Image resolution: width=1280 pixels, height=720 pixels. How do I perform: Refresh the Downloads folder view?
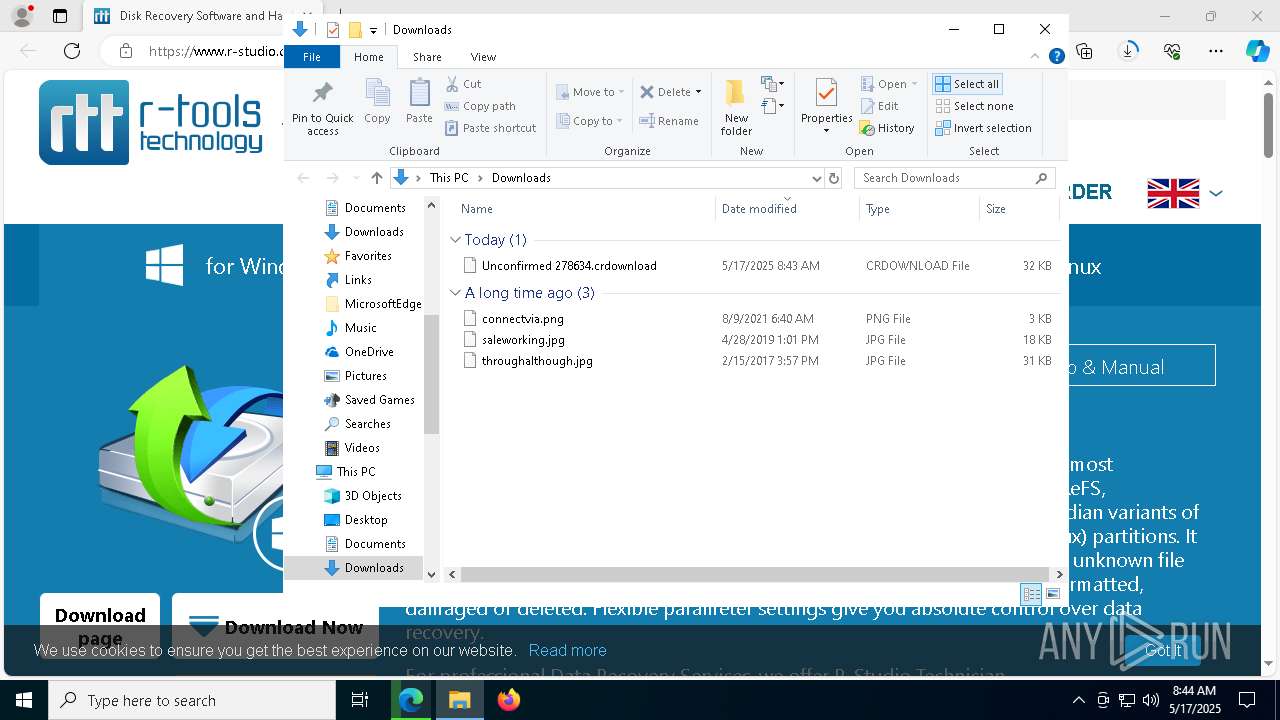tap(834, 178)
